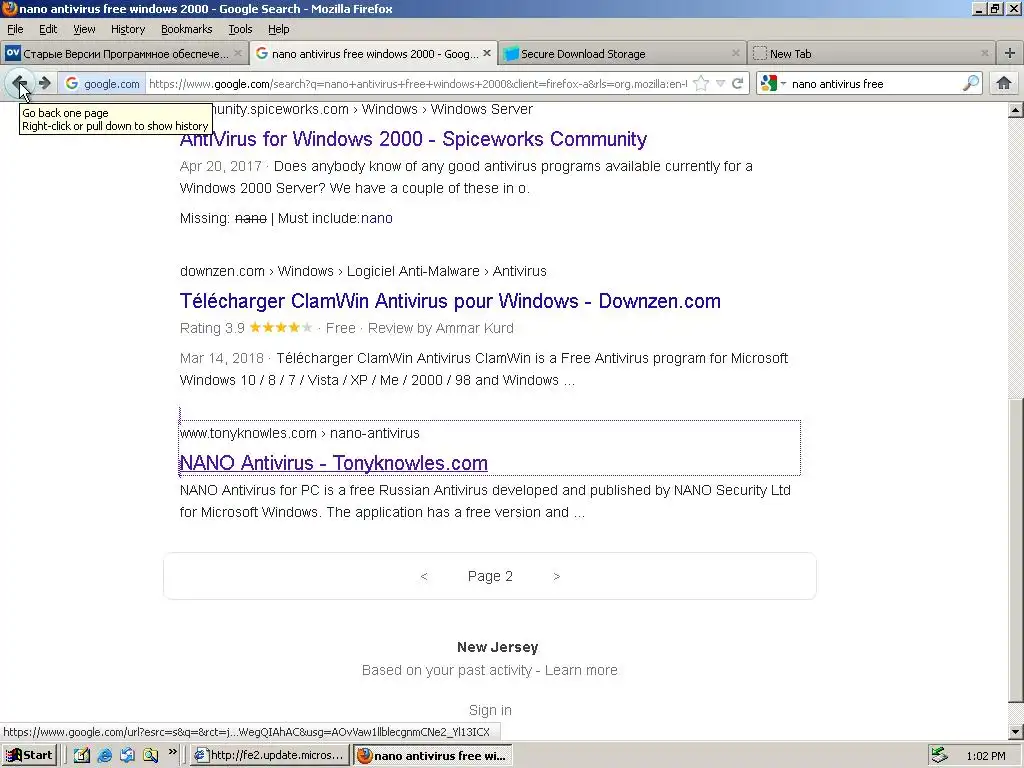
Task: Bookmark this page with the star icon
Action: [x=701, y=84]
